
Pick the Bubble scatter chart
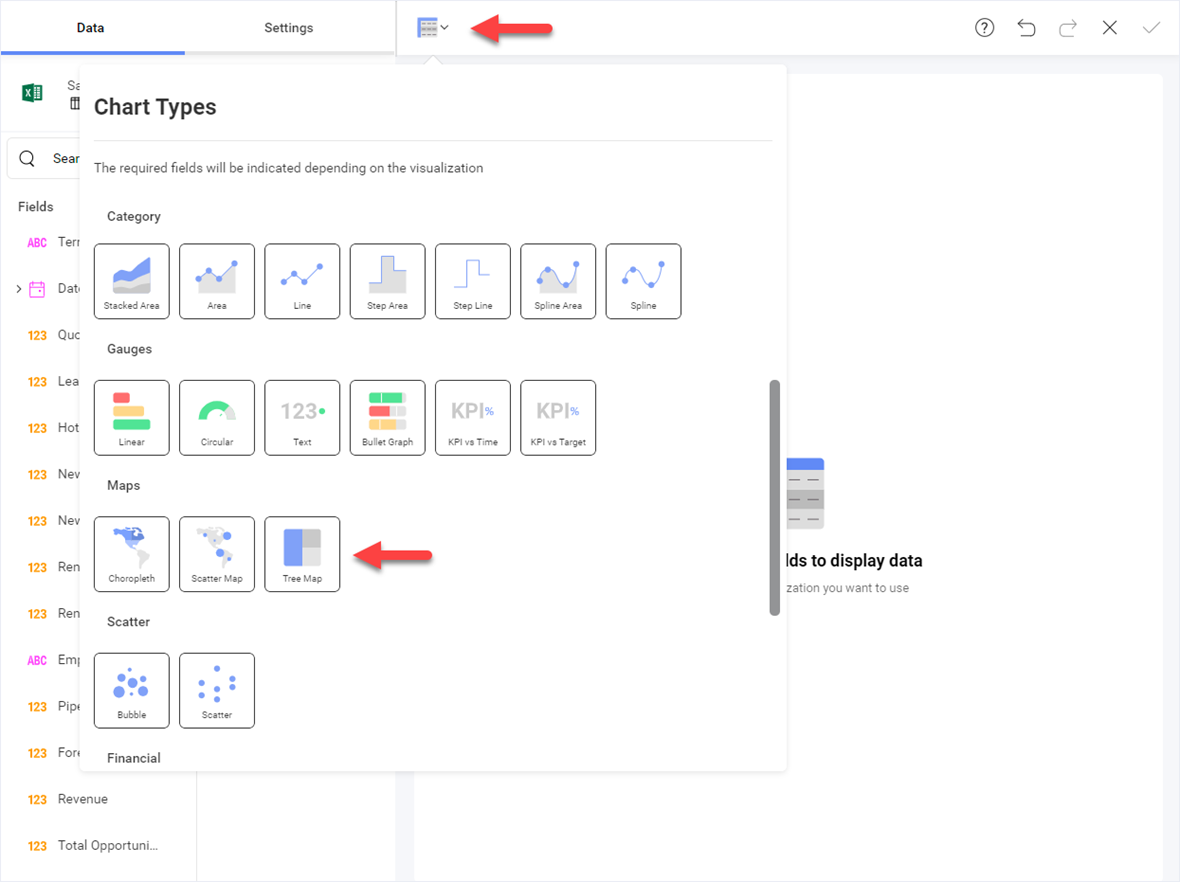coord(132,690)
